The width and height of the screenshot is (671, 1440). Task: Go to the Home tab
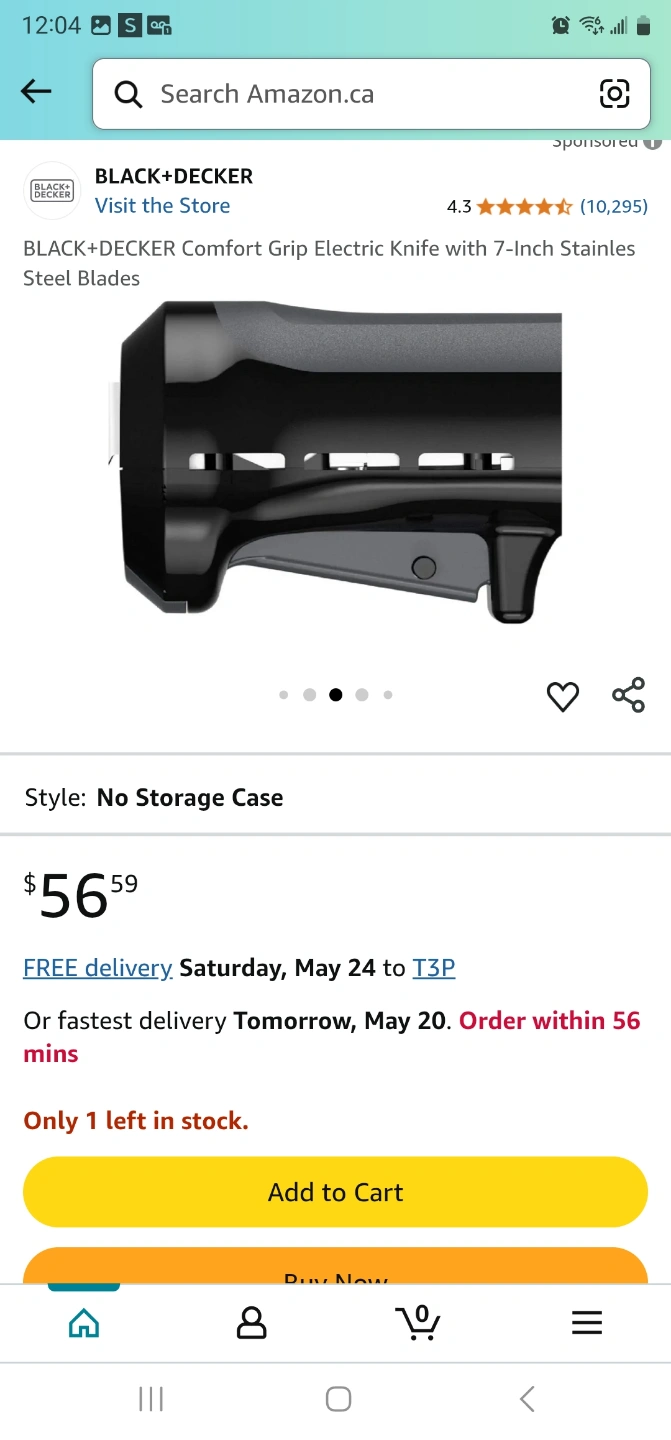[84, 1323]
